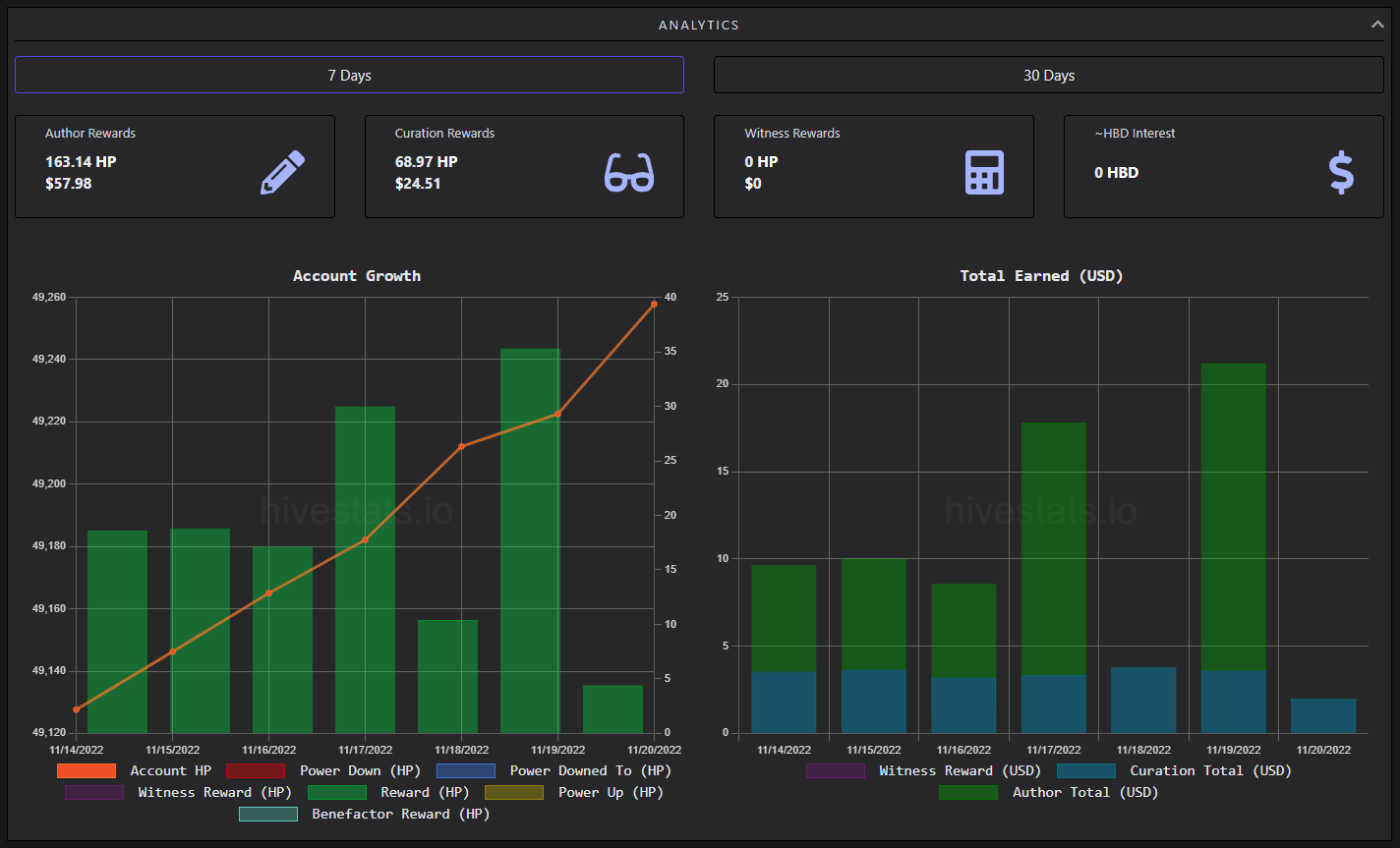
Task: Hide the Witness Reward (USD) series
Action: pos(923,771)
